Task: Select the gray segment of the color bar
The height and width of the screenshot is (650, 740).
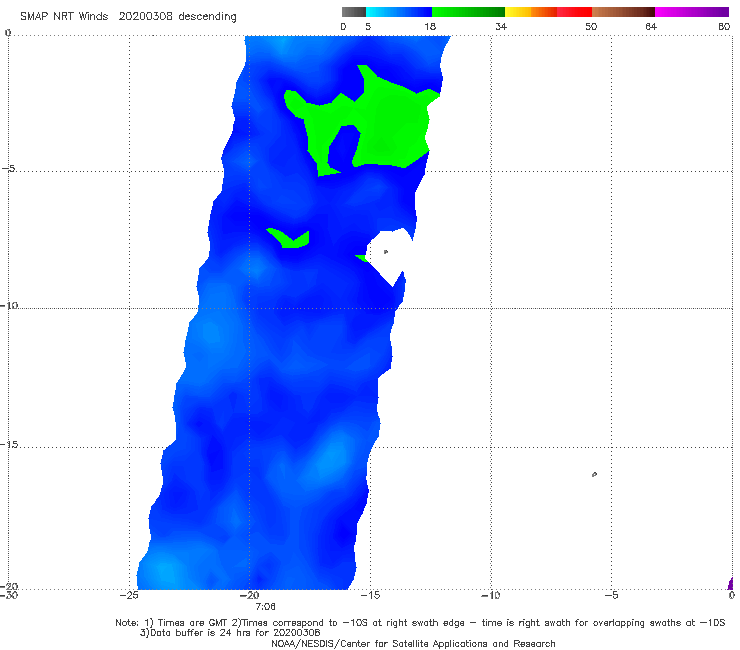Action: tap(353, 12)
